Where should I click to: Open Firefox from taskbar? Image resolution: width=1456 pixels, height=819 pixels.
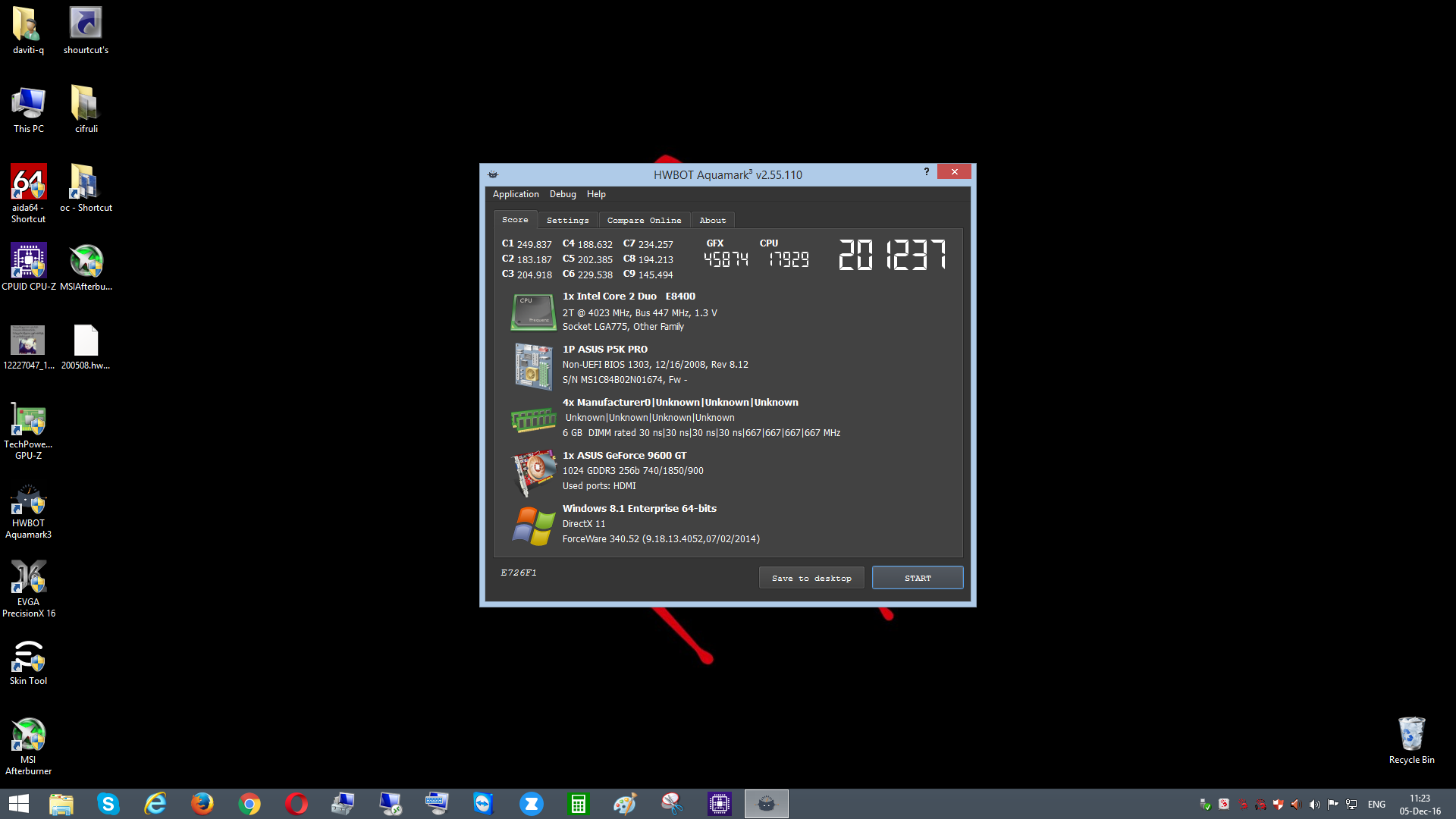(202, 804)
